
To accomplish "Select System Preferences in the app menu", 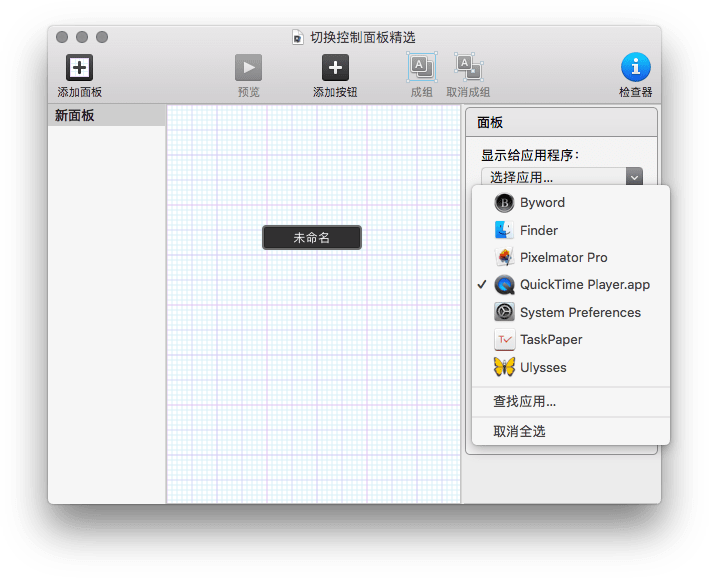I will [580, 312].
